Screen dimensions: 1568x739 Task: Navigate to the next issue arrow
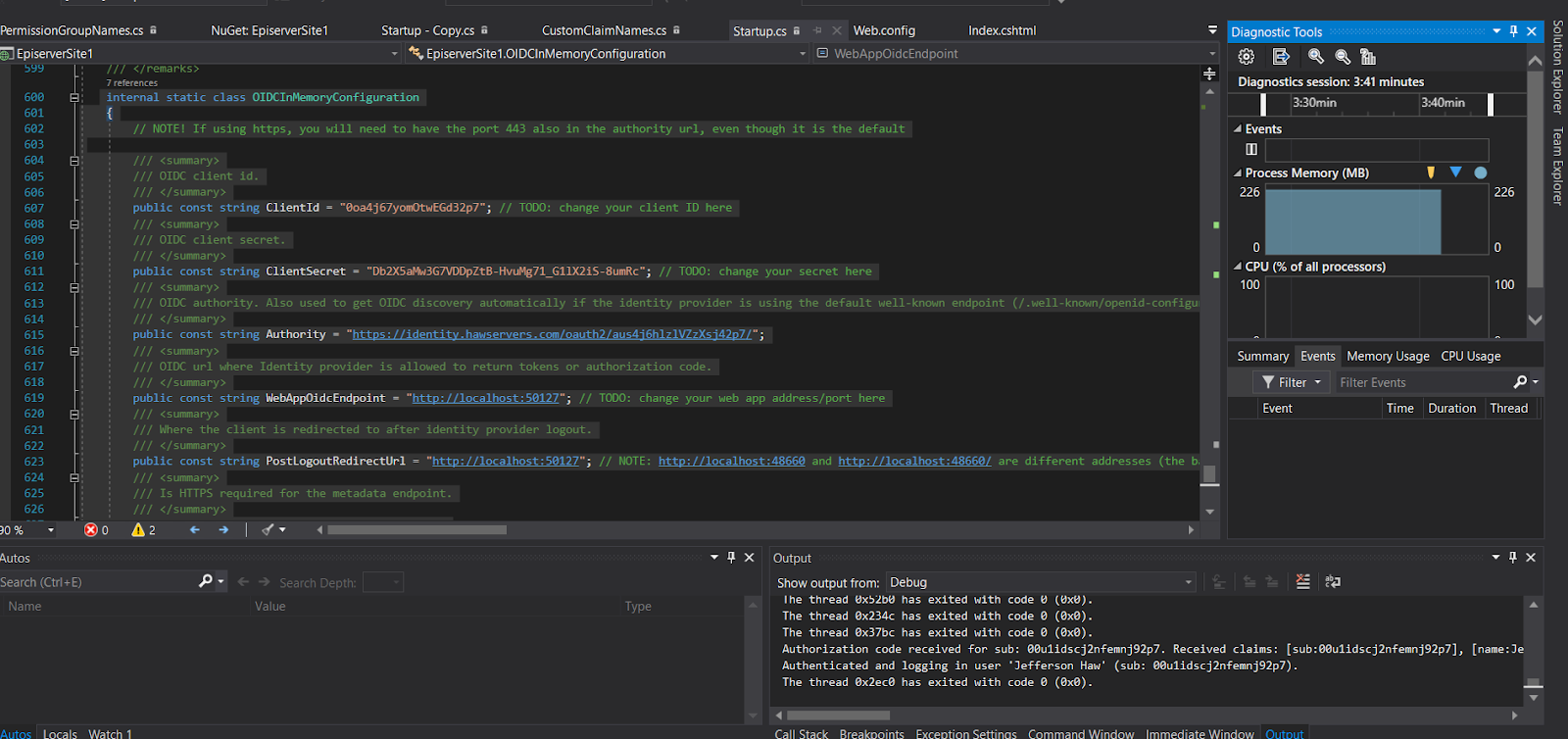click(x=223, y=530)
